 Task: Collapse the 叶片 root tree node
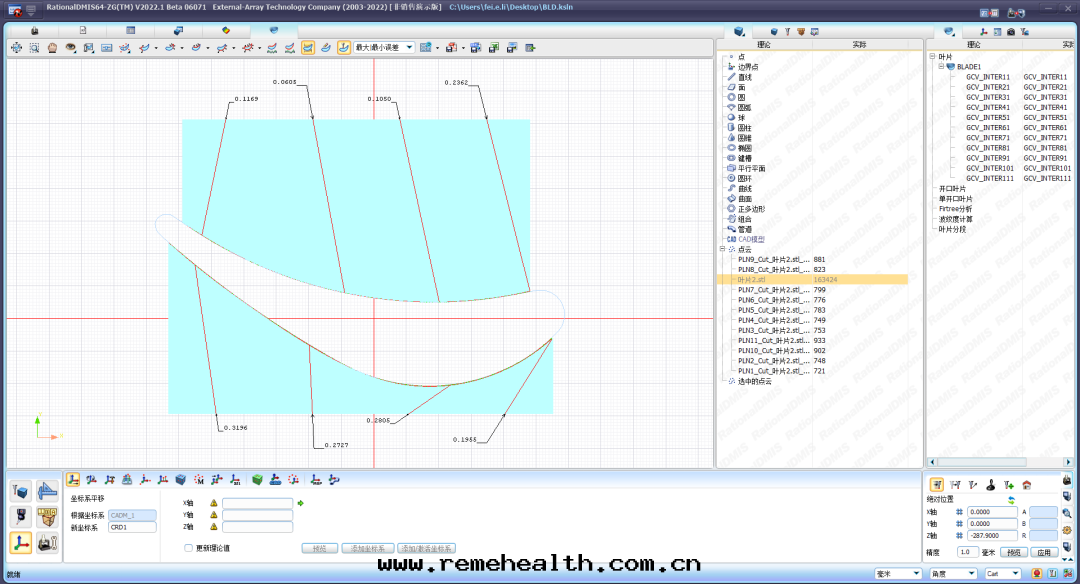click(x=932, y=57)
